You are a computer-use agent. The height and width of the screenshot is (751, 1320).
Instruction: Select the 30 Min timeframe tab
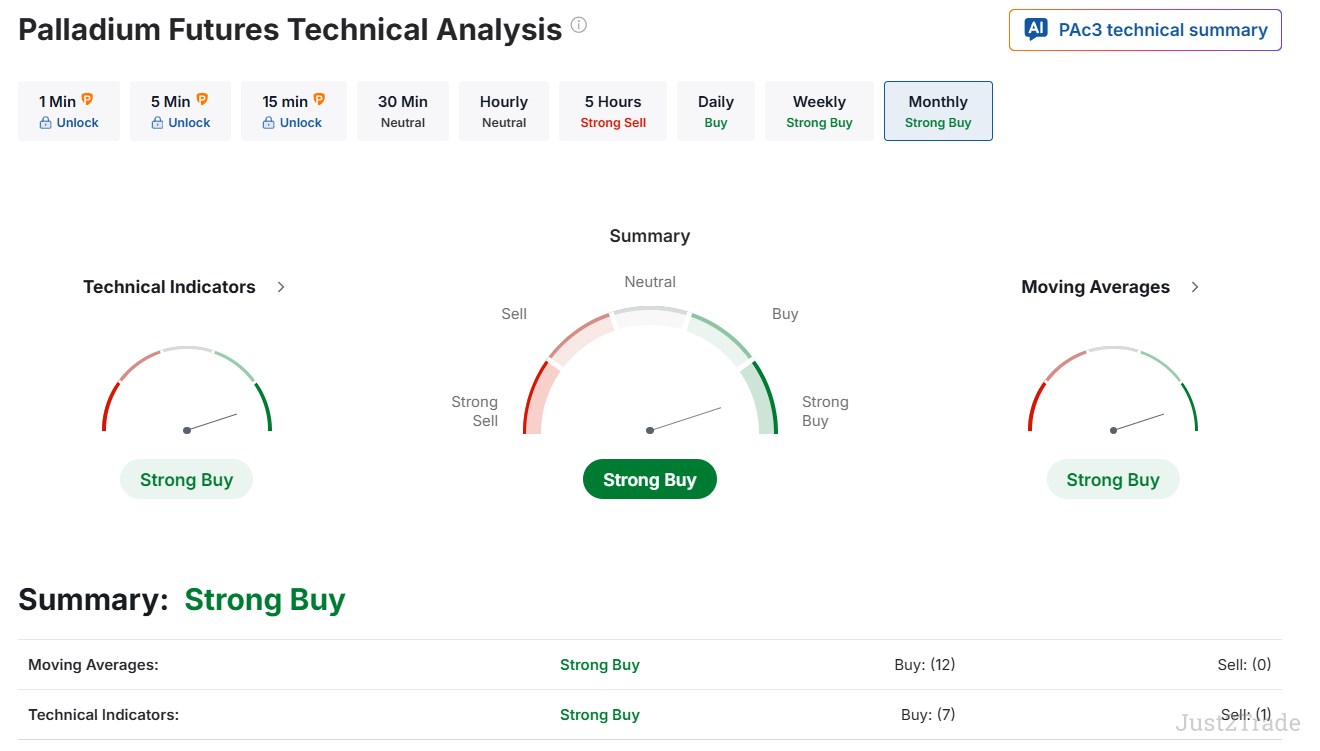(403, 110)
